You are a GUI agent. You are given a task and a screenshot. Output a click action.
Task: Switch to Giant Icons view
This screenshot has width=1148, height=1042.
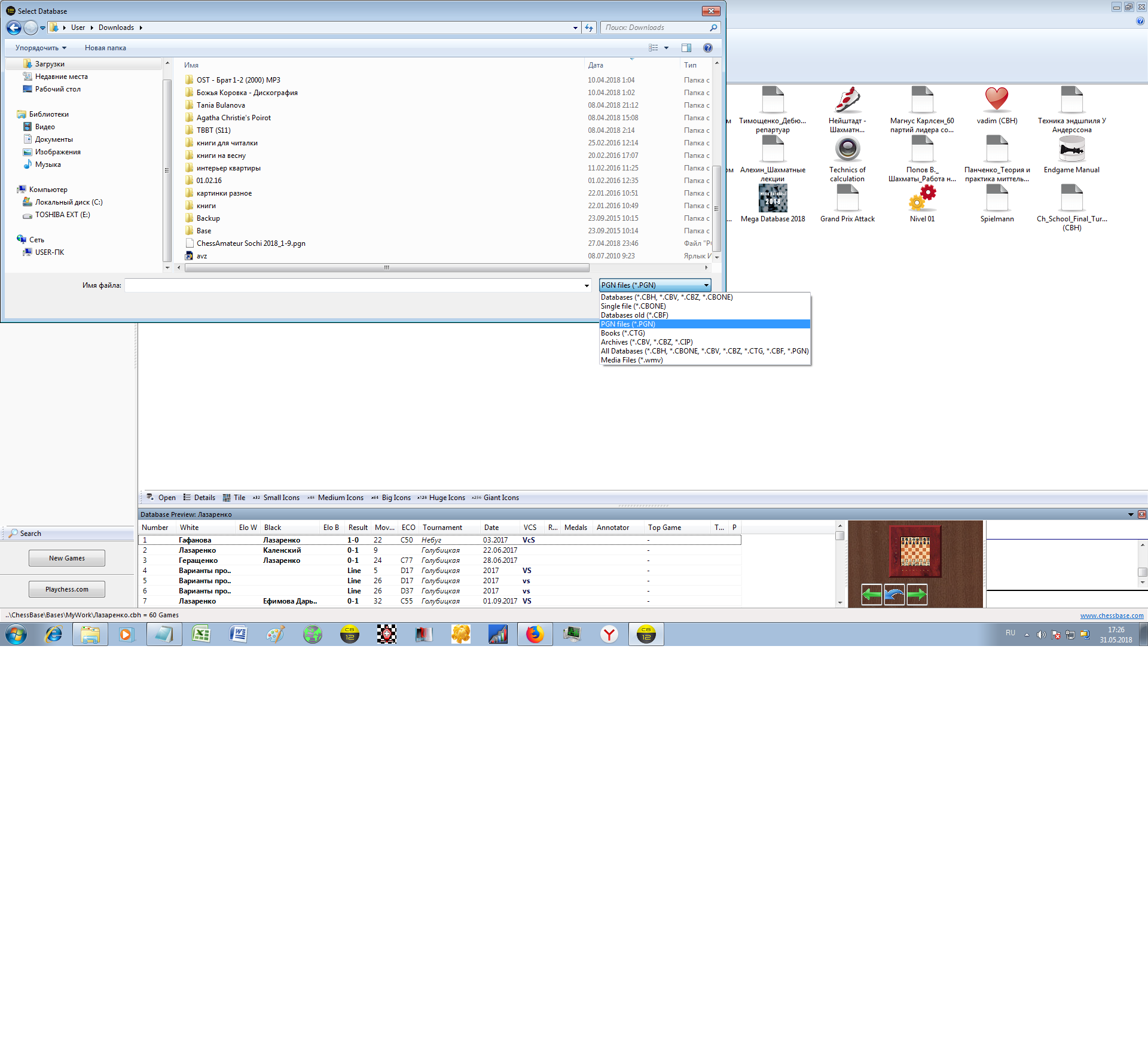(495, 498)
